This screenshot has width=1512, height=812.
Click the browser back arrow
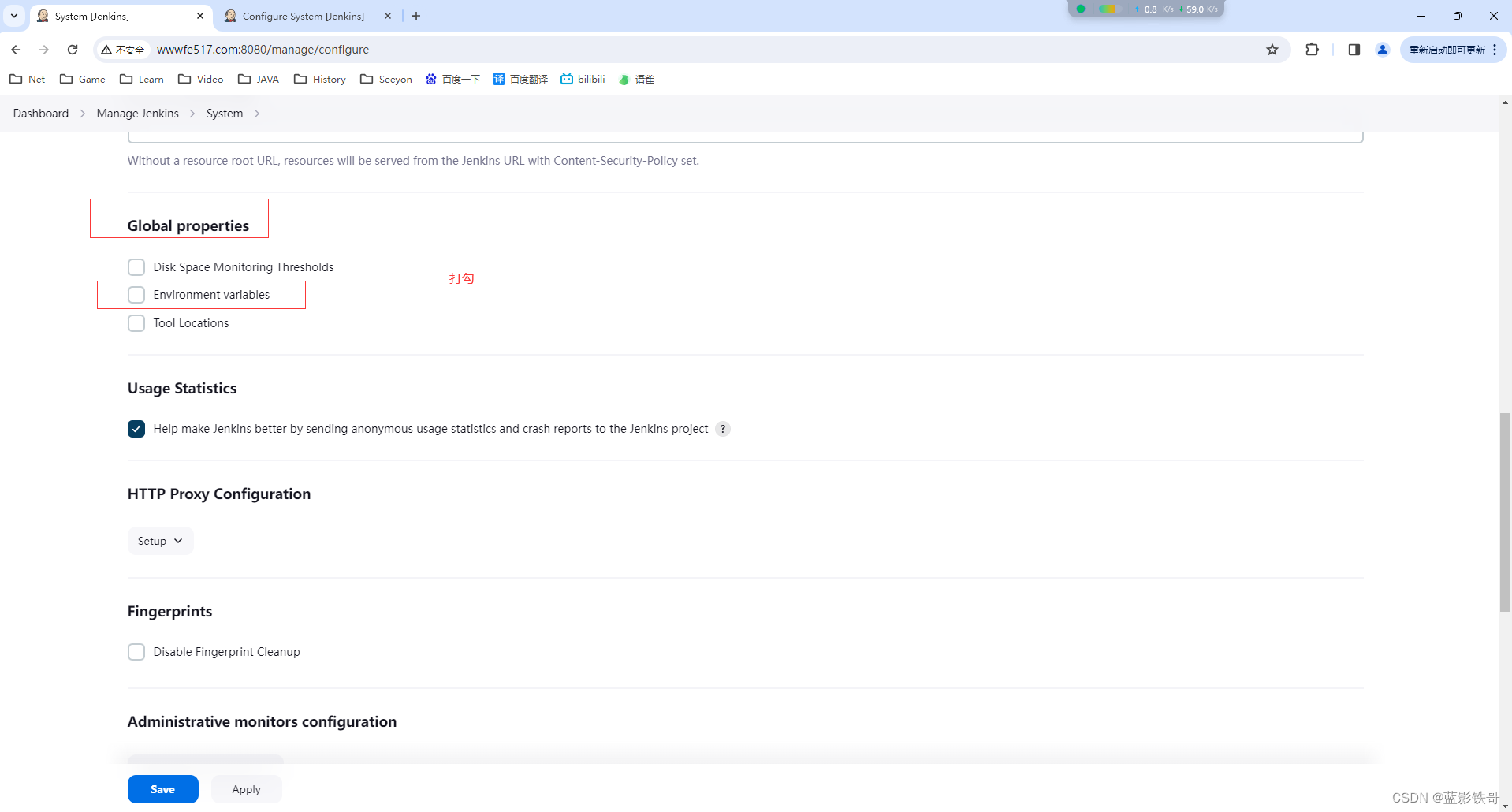click(x=16, y=50)
